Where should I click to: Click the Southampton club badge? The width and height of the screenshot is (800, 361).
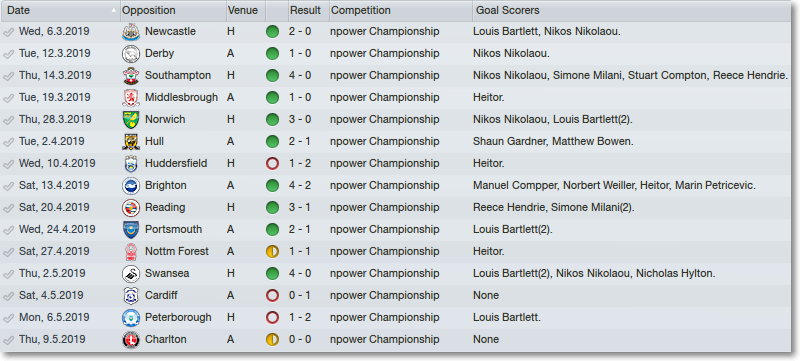click(131, 76)
